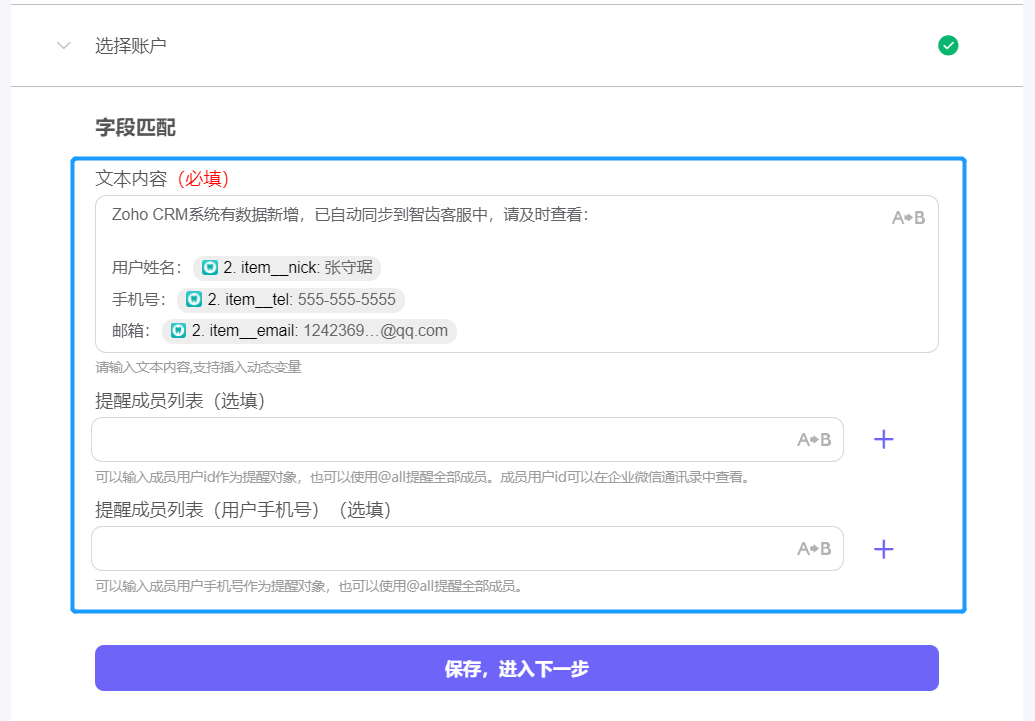Select the item__tel 555-555-5555 variable chip

pyautogui.click(x=291, y=299)
